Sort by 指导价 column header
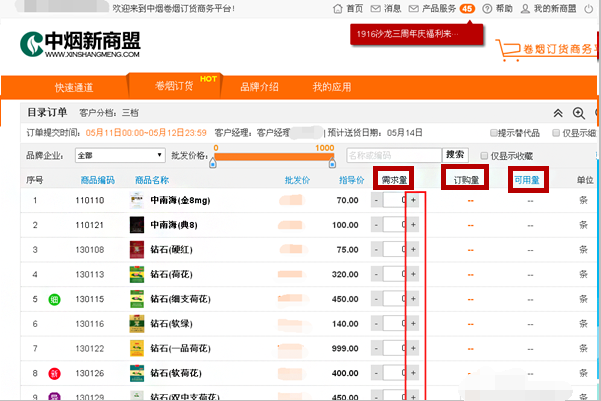Screen dimensions: 601x401 pos(351,180)
